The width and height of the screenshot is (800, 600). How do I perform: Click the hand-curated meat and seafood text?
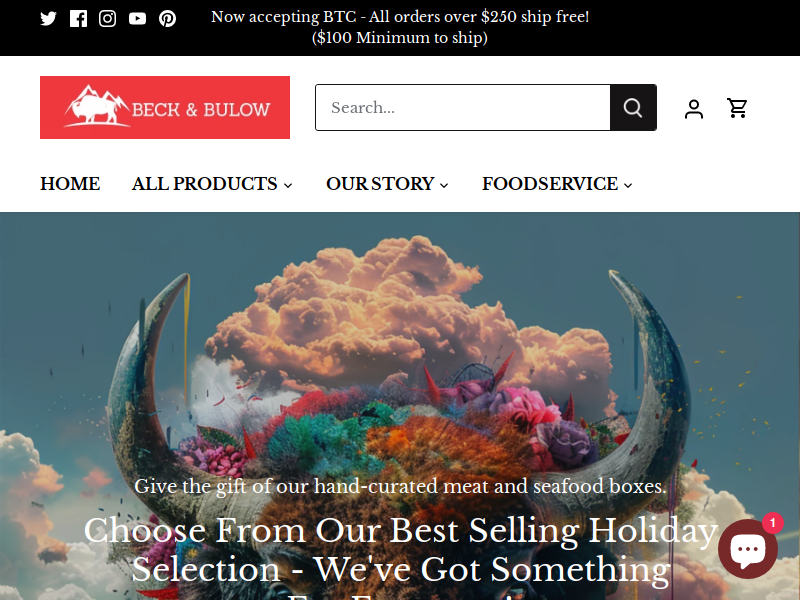click(401, 486)
